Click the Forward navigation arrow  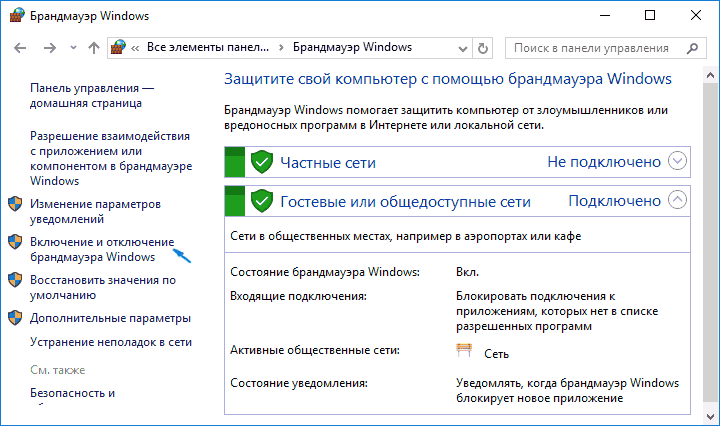pos(50,48)
